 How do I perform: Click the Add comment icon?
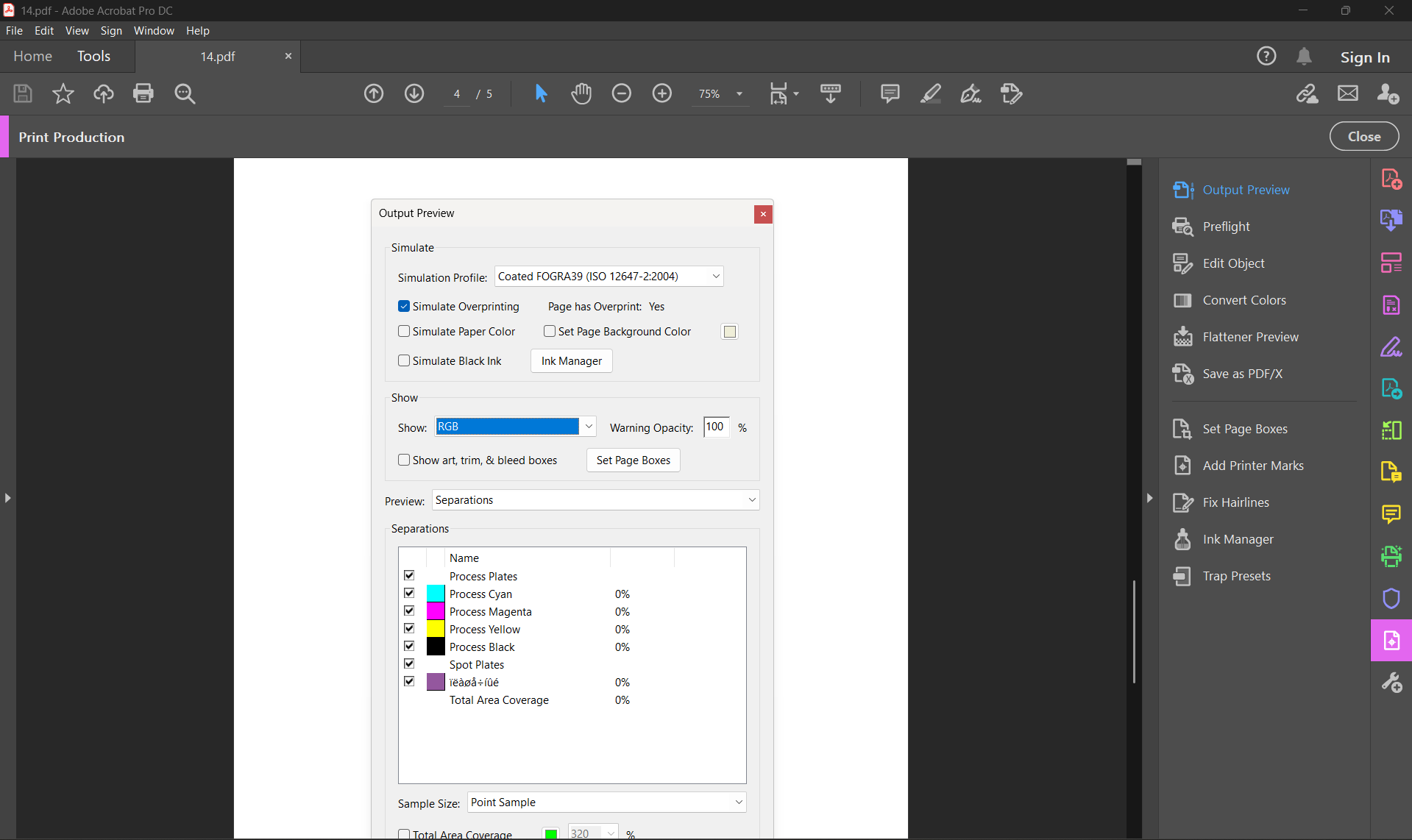890,93
